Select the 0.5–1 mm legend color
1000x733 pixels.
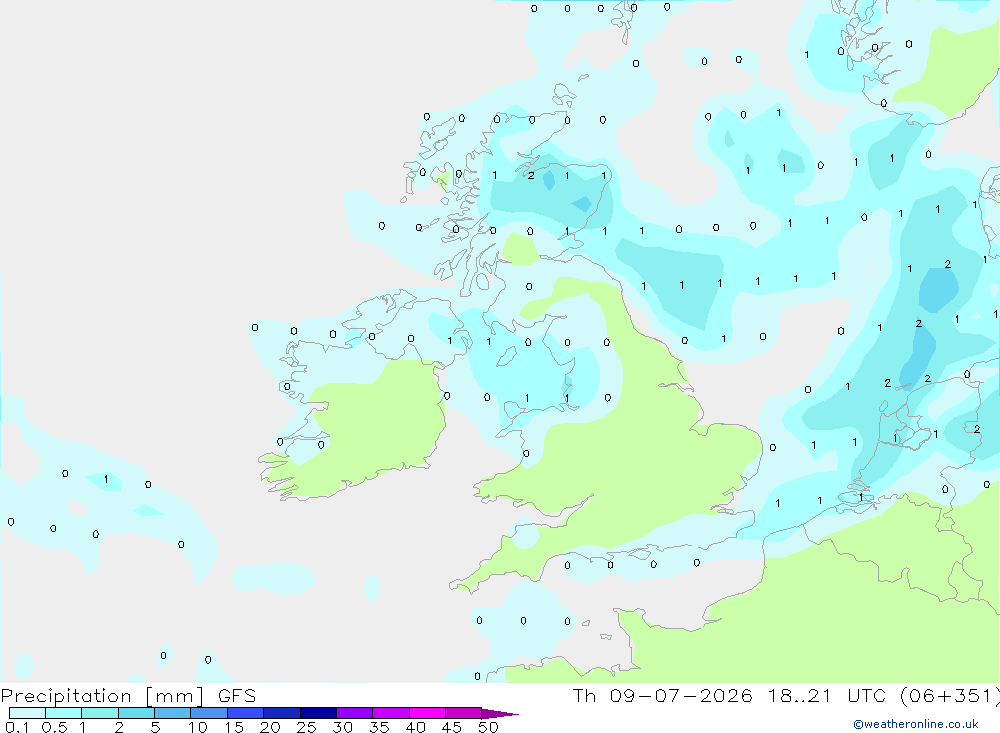point(64,713)
